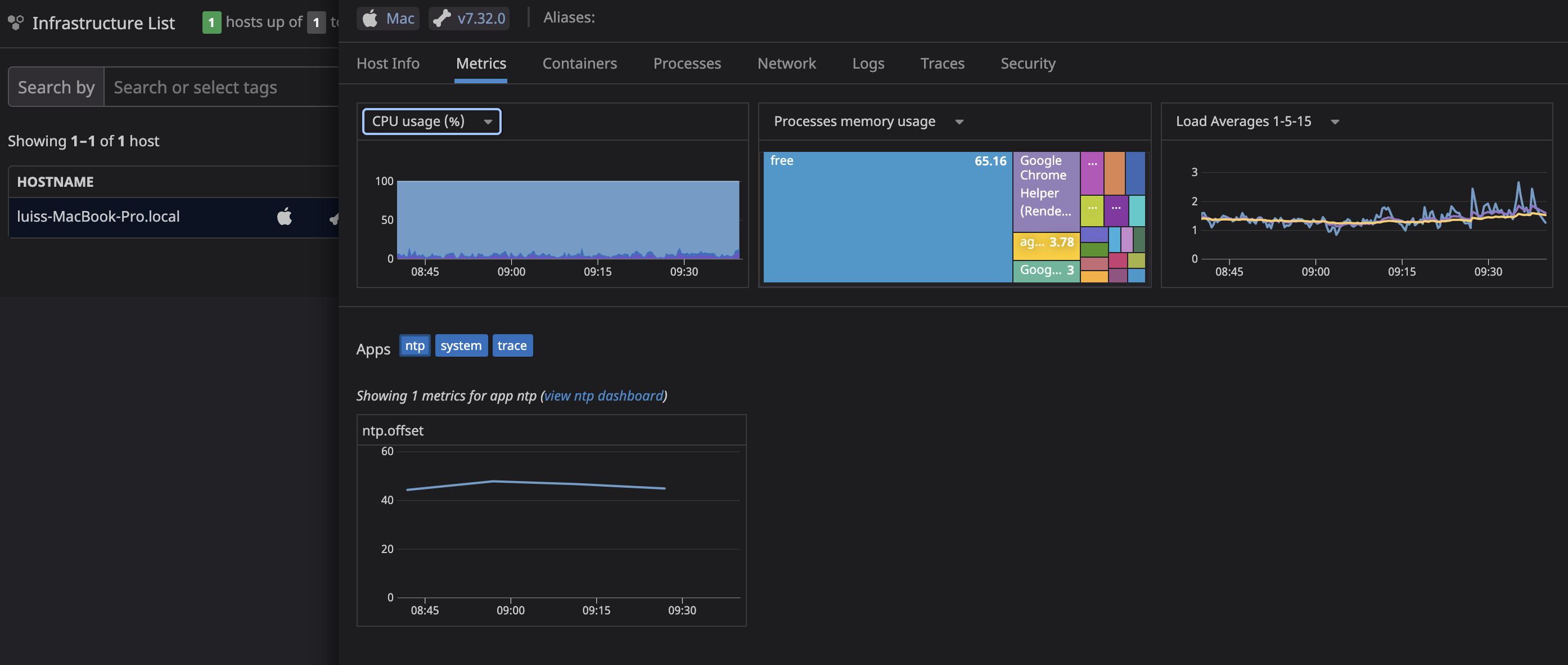
Task: Click the Infrastructure List heading
Action: click(103, 23)
